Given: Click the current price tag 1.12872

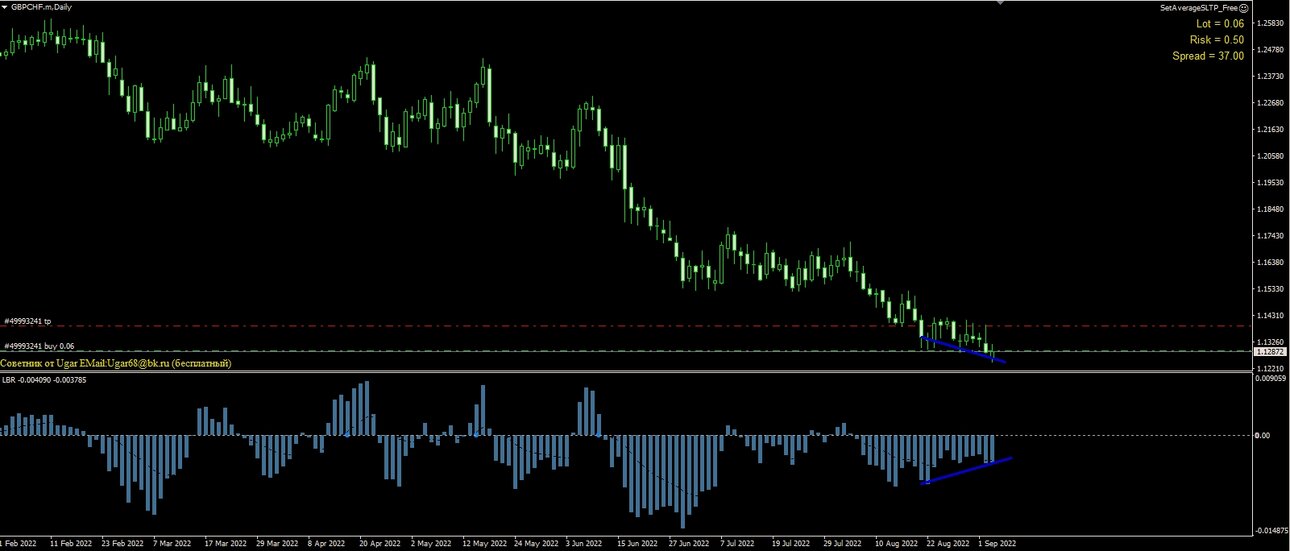Looking at the screenshot, I should [1271, 352].
